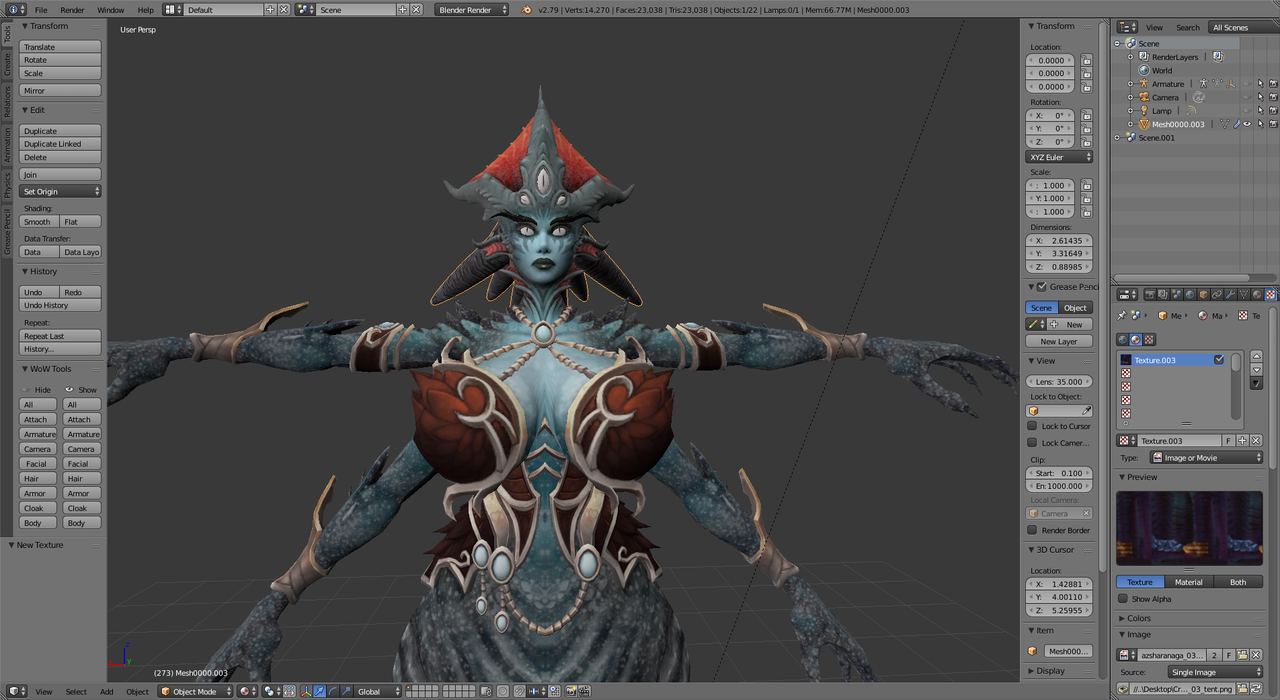Toggle renderability camera of Lamp row
1280x700 pixels.
point(1273,111)
